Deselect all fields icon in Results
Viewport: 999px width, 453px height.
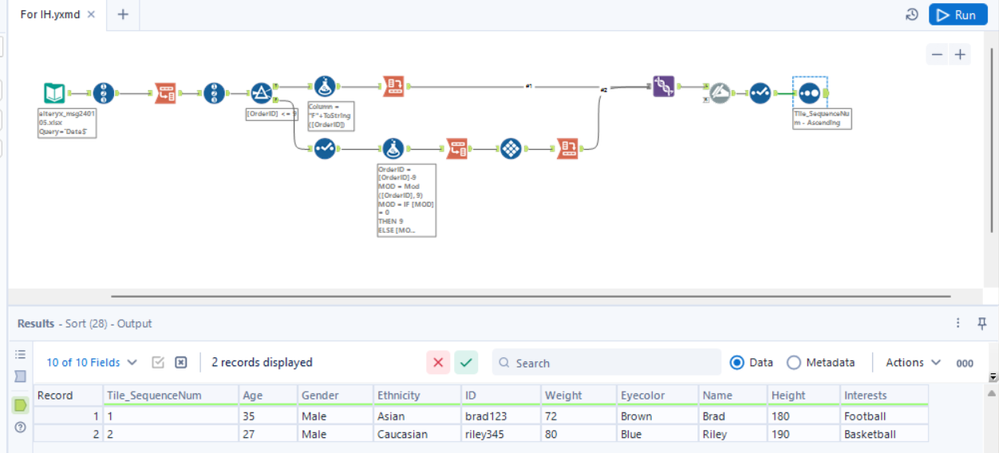(x=181, y=363)
